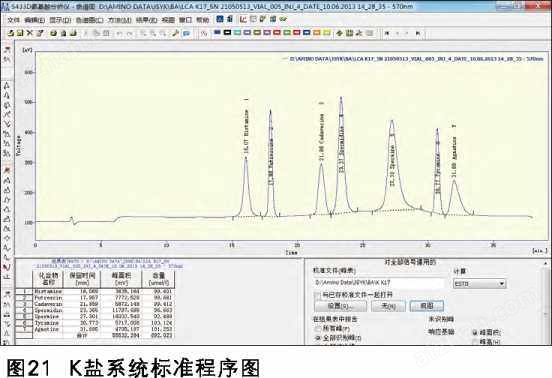This screenshot has height=378, width=552.
Task: Open the 方法(M) menu
Action: click(x=120, y=20)
